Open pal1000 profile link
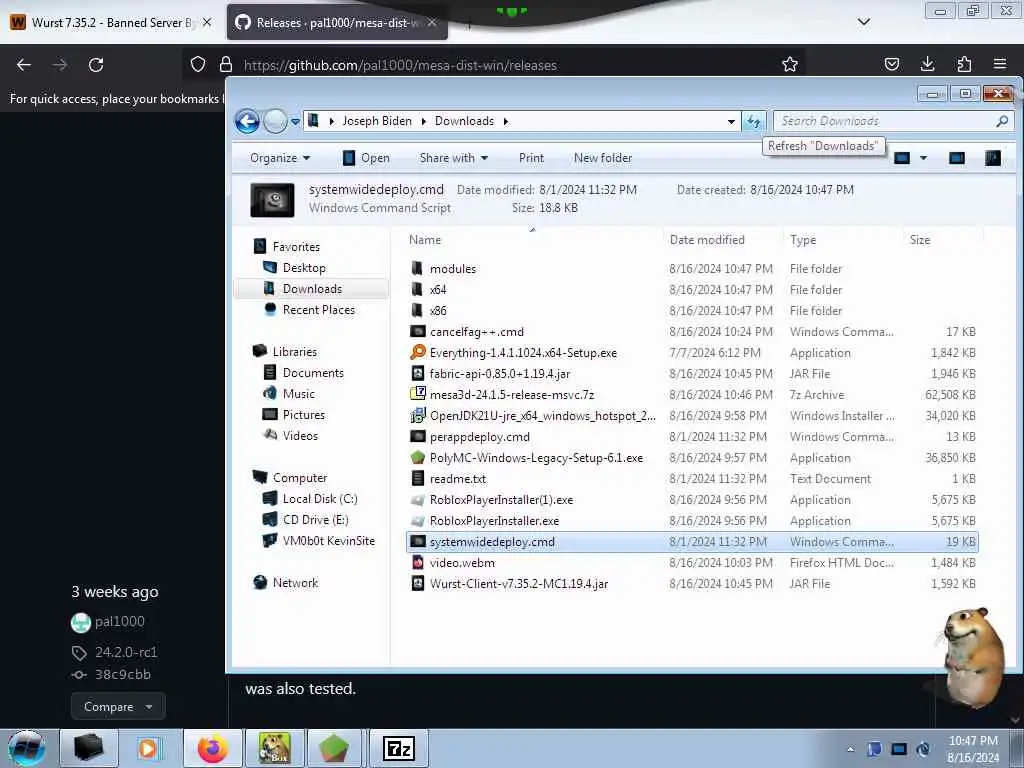Viewport: 1024px width, 768px height. 120,622
